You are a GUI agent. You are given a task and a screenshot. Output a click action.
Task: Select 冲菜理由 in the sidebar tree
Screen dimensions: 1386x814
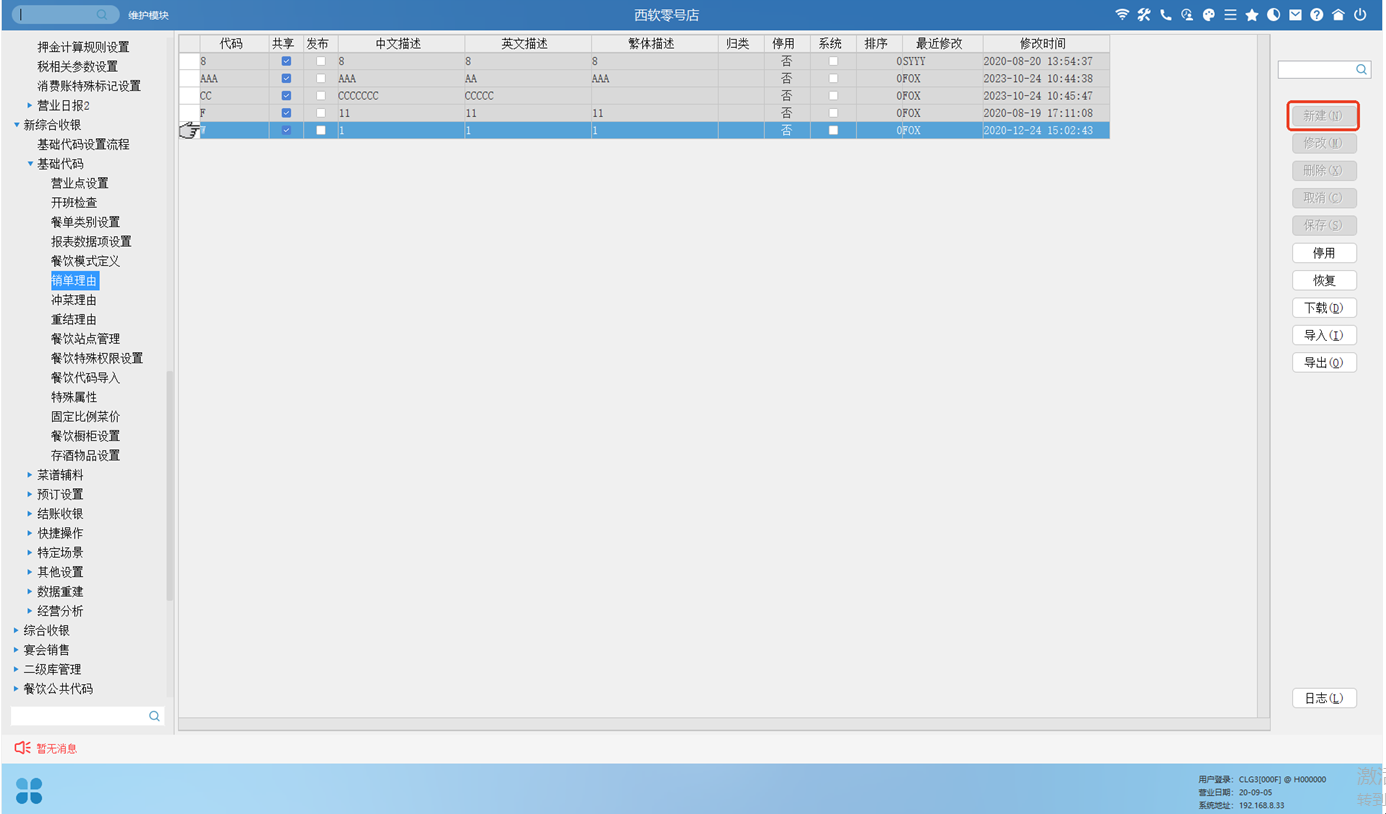[74, 300]
